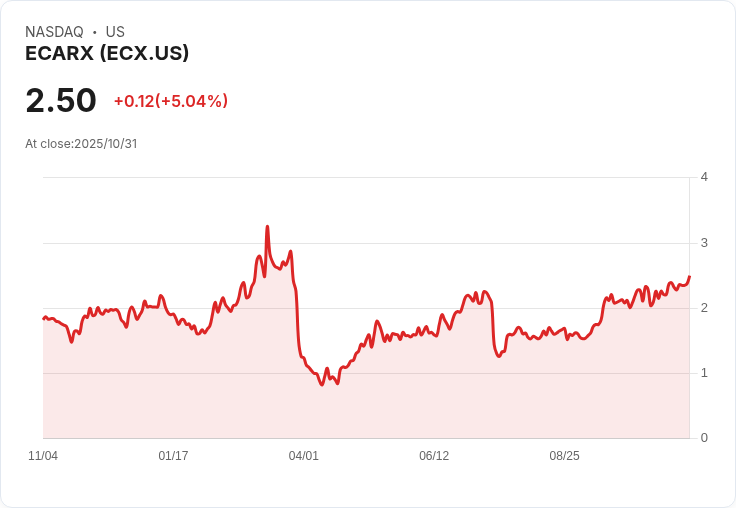Click the NASDAQ exchange label

click(54, 32)
